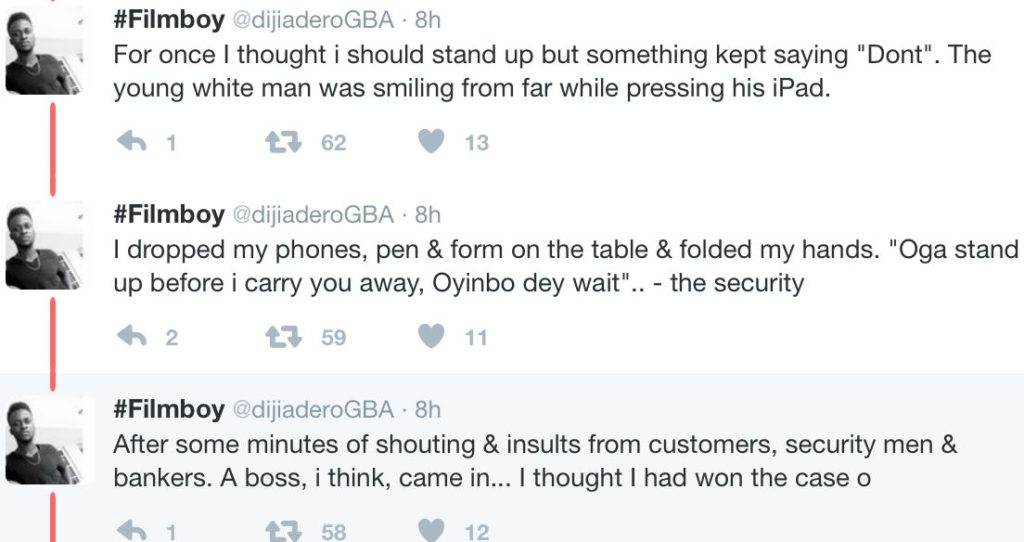Viewport: 1024px width, 542px height.
Task: Retweet the tweet with 62 retweets
Action: [x=283, y=142]
